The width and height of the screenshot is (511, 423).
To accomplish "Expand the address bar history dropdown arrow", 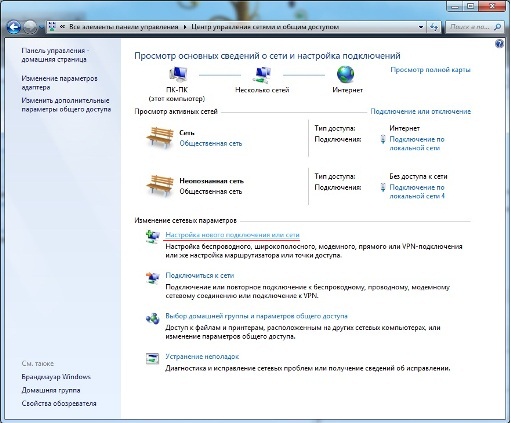I will click(x=421, y=27).
